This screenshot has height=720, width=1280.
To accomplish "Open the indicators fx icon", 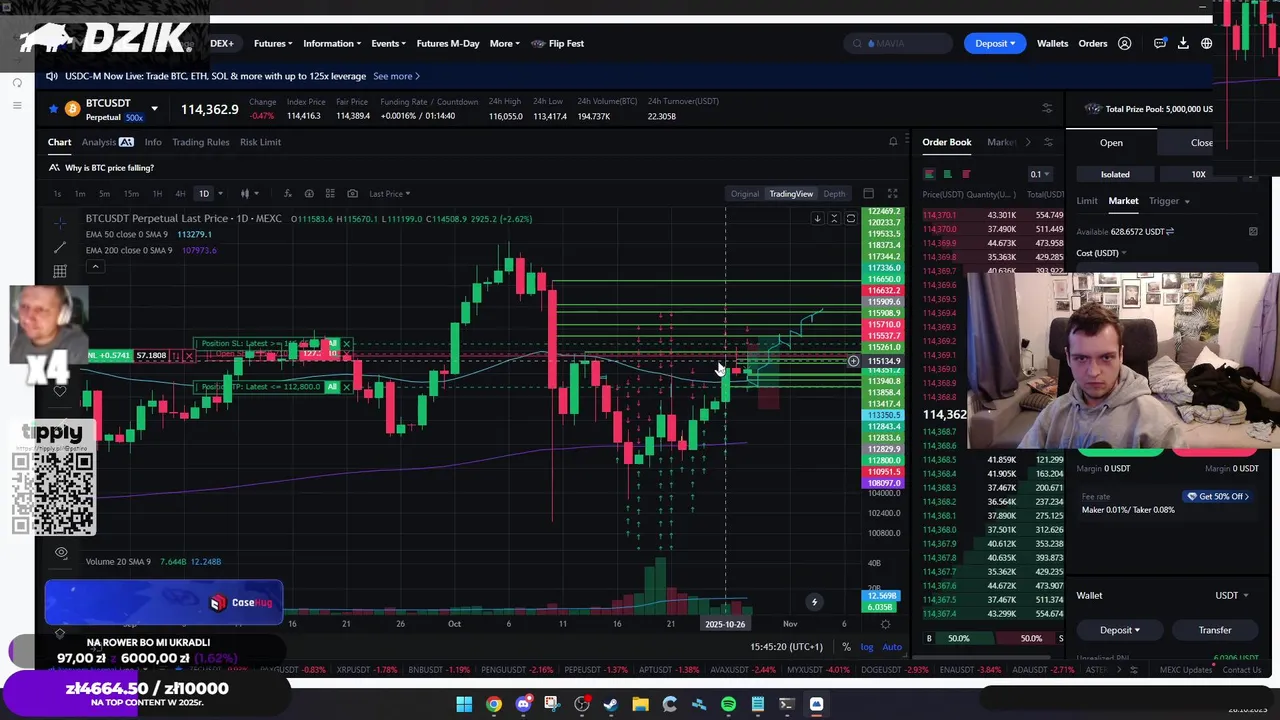I will point(288,194).
